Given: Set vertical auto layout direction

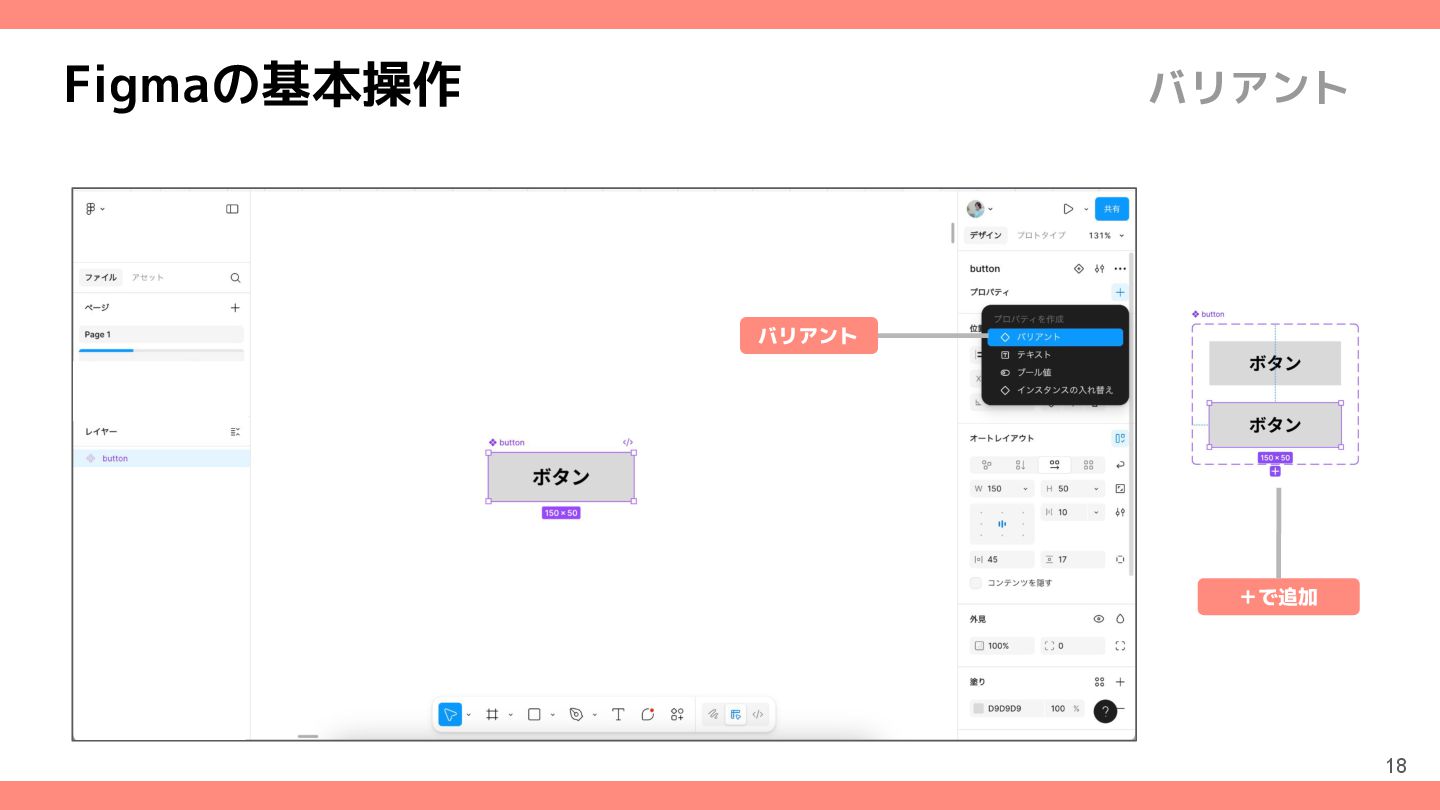Looking at the screenshot, I should click(x=1020, y=465).
